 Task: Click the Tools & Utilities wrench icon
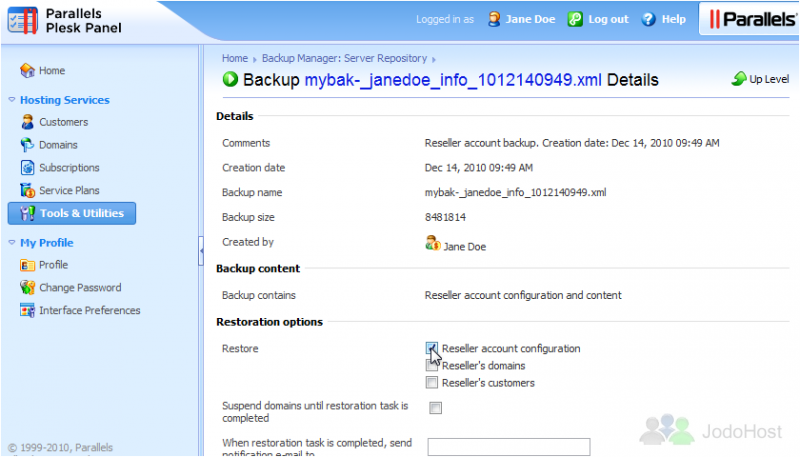tap(28, 213)
